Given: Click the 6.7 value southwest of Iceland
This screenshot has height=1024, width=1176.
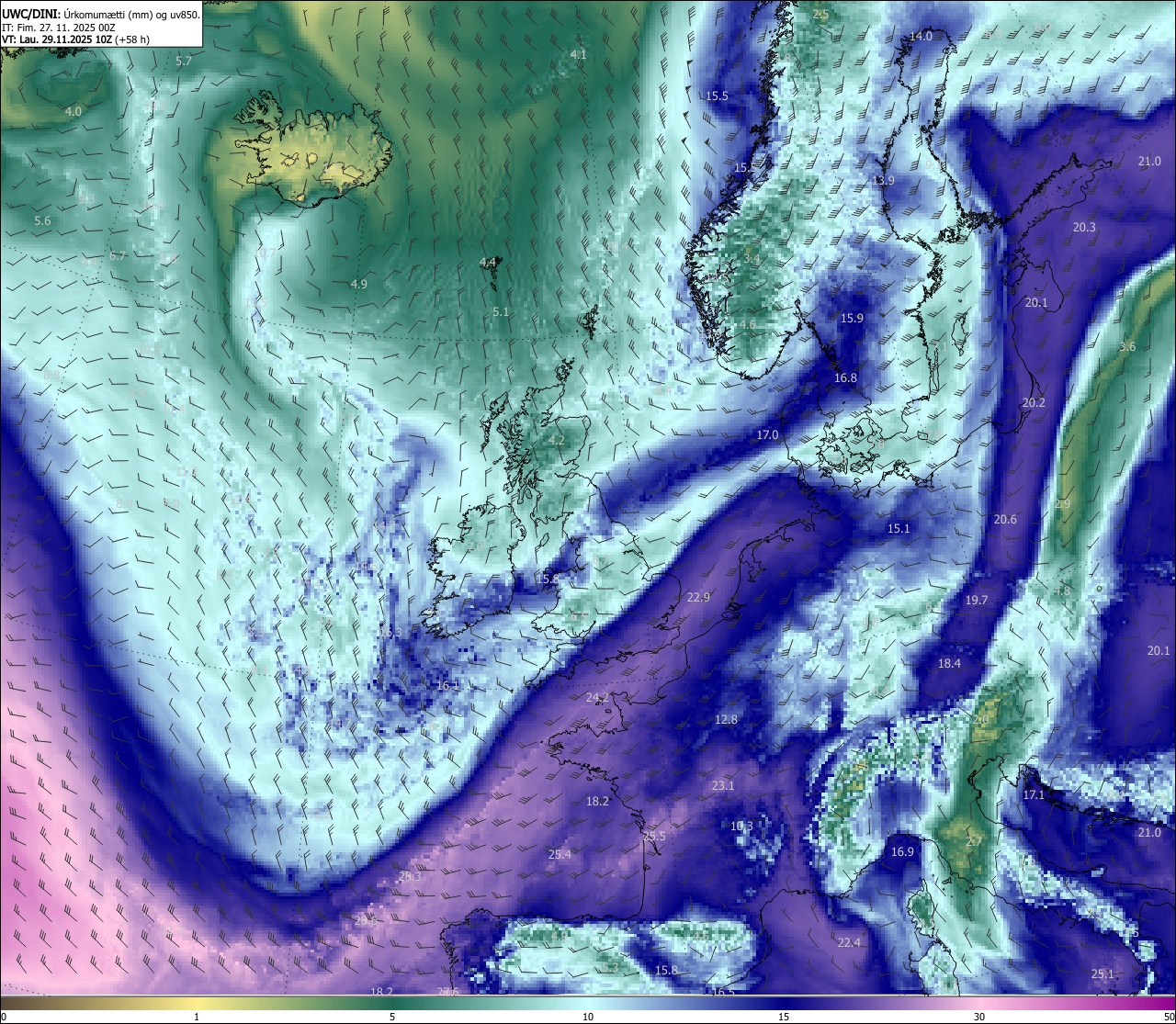Looking at the screenshot, I should coord(117,256).
